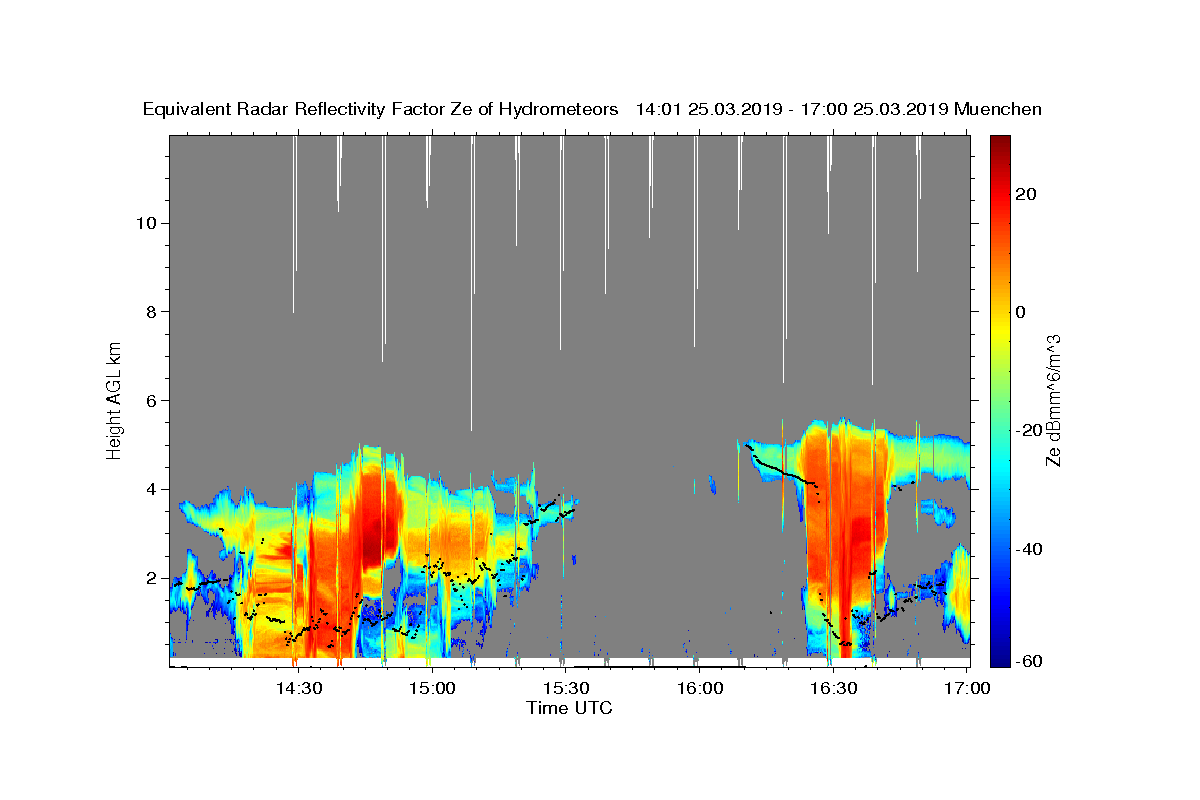The width and height of the screenshot is (1200, 800).
Task: Click the dark red top of the colorbar
Action: pos(1000,145)
